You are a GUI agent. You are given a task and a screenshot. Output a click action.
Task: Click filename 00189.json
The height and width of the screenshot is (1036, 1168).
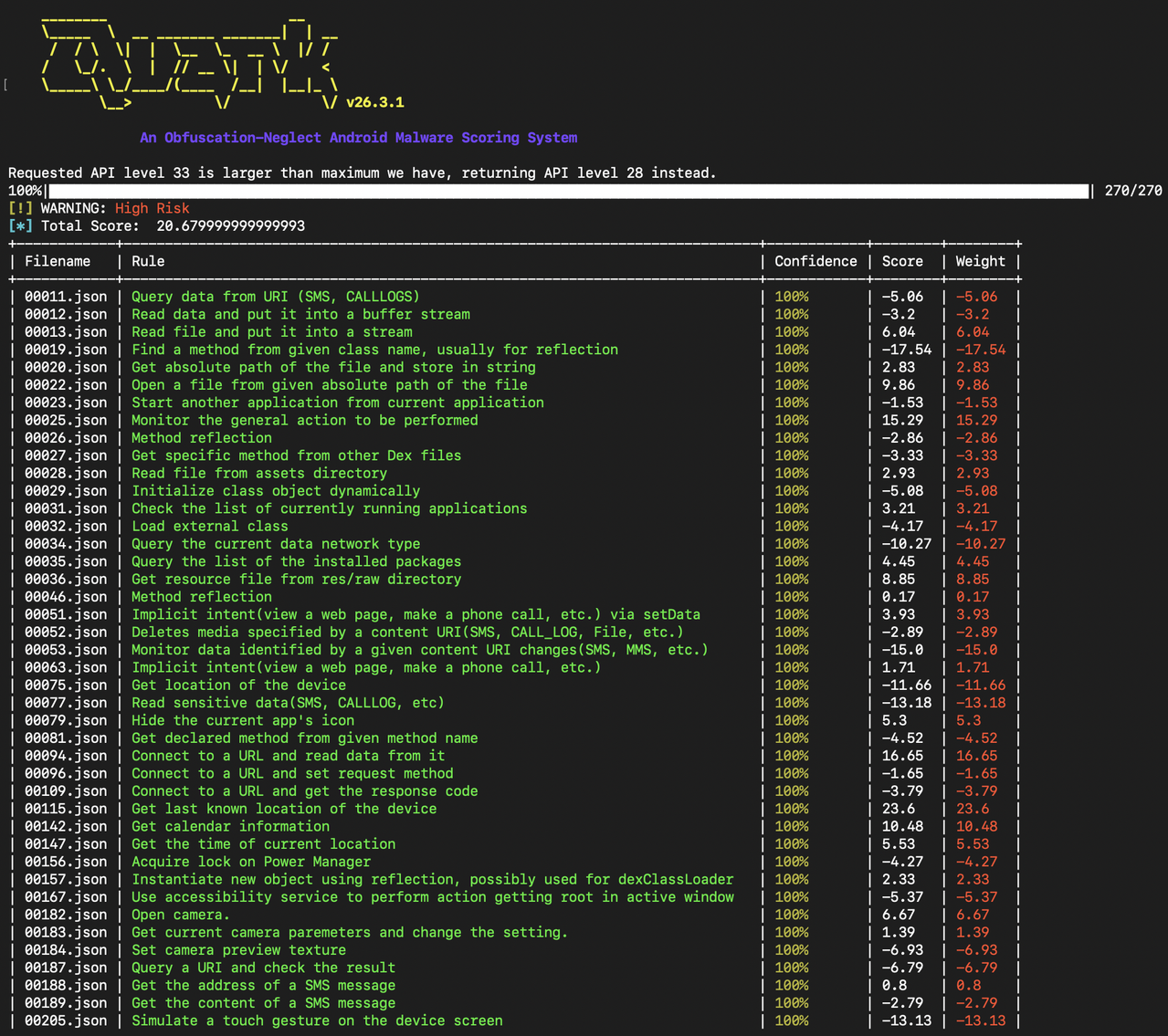coord(66,1003)
